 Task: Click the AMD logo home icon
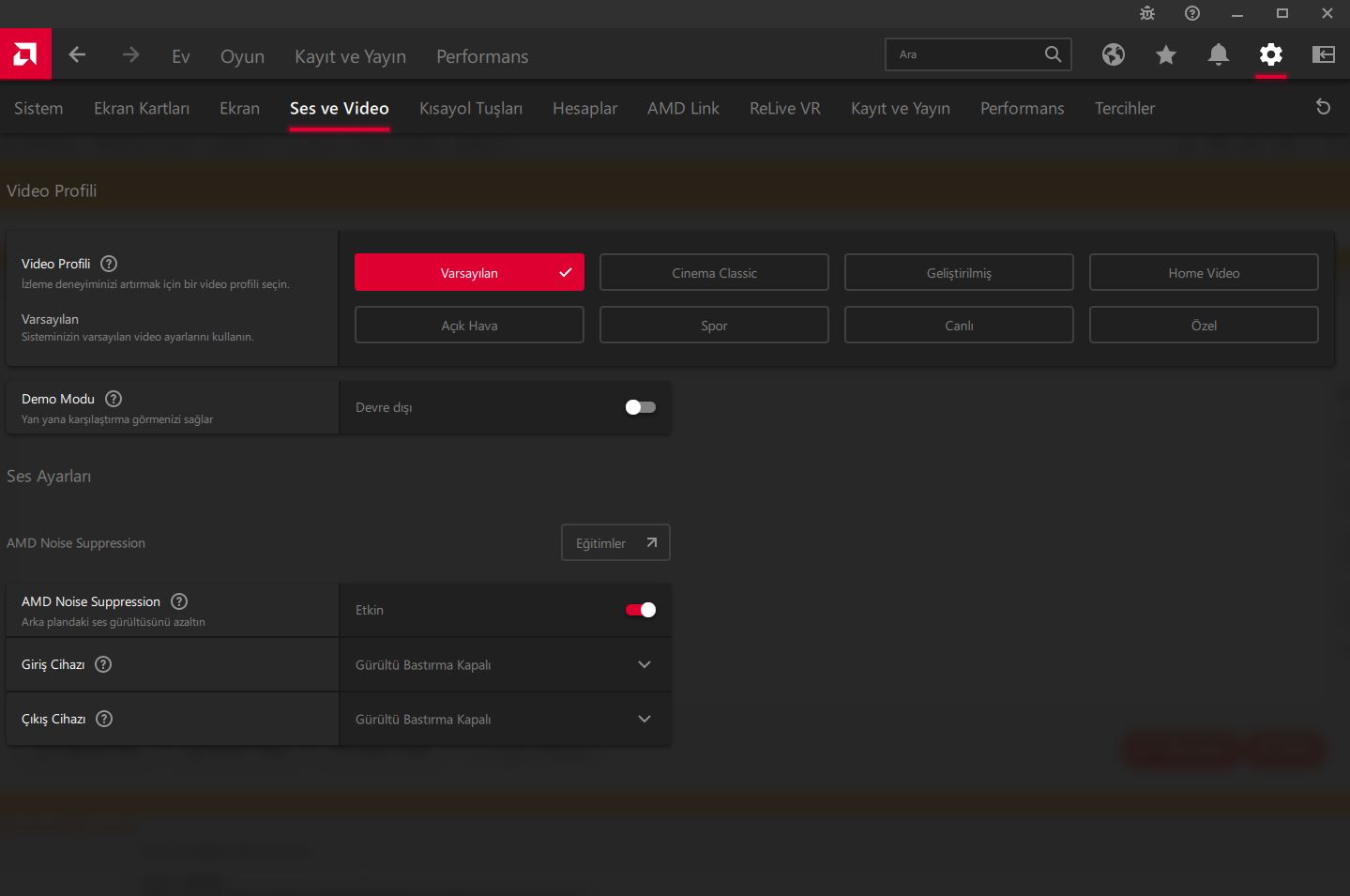pyautogui.click(x=25, y=54)
